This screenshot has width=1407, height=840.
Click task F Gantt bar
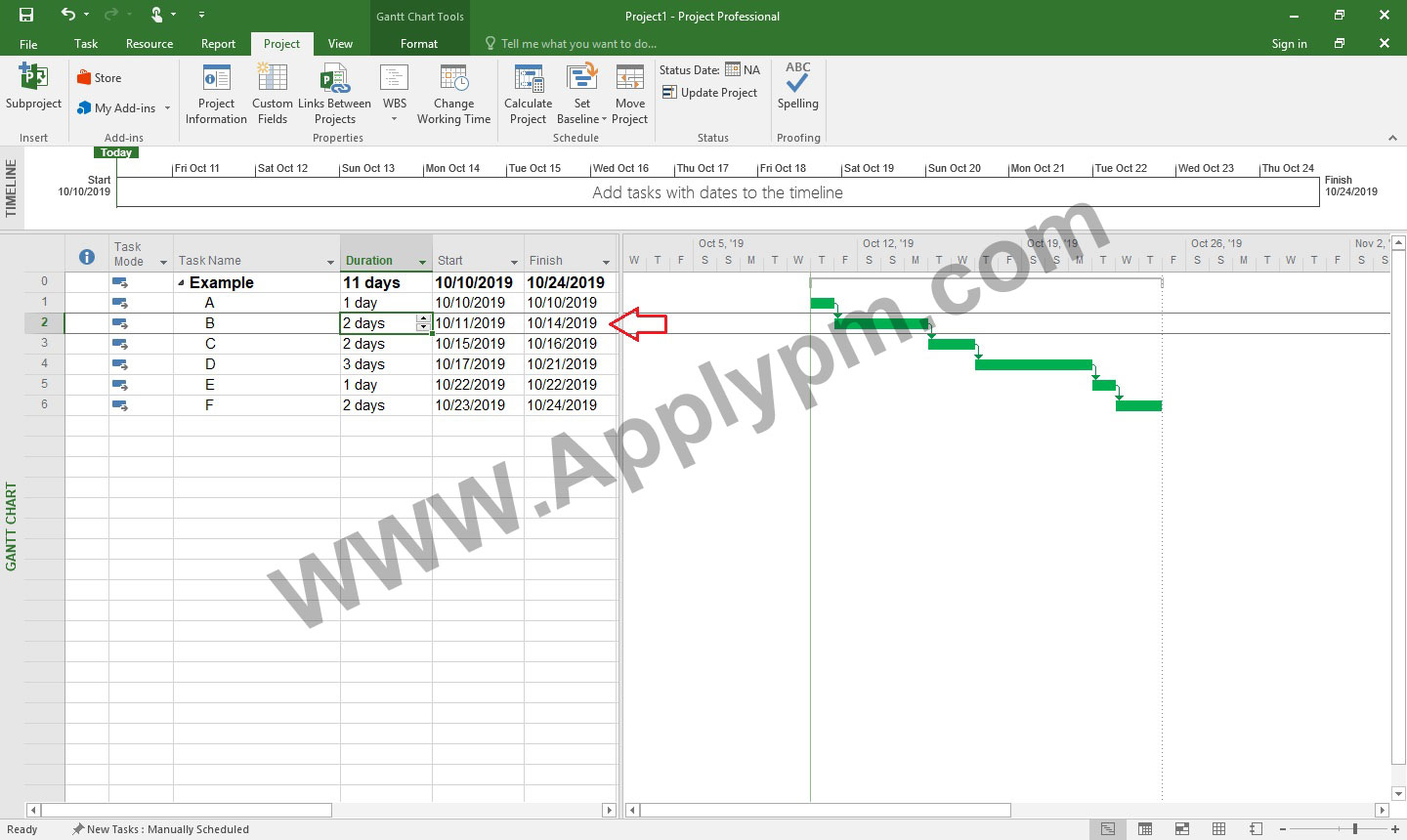point(1138,405)
